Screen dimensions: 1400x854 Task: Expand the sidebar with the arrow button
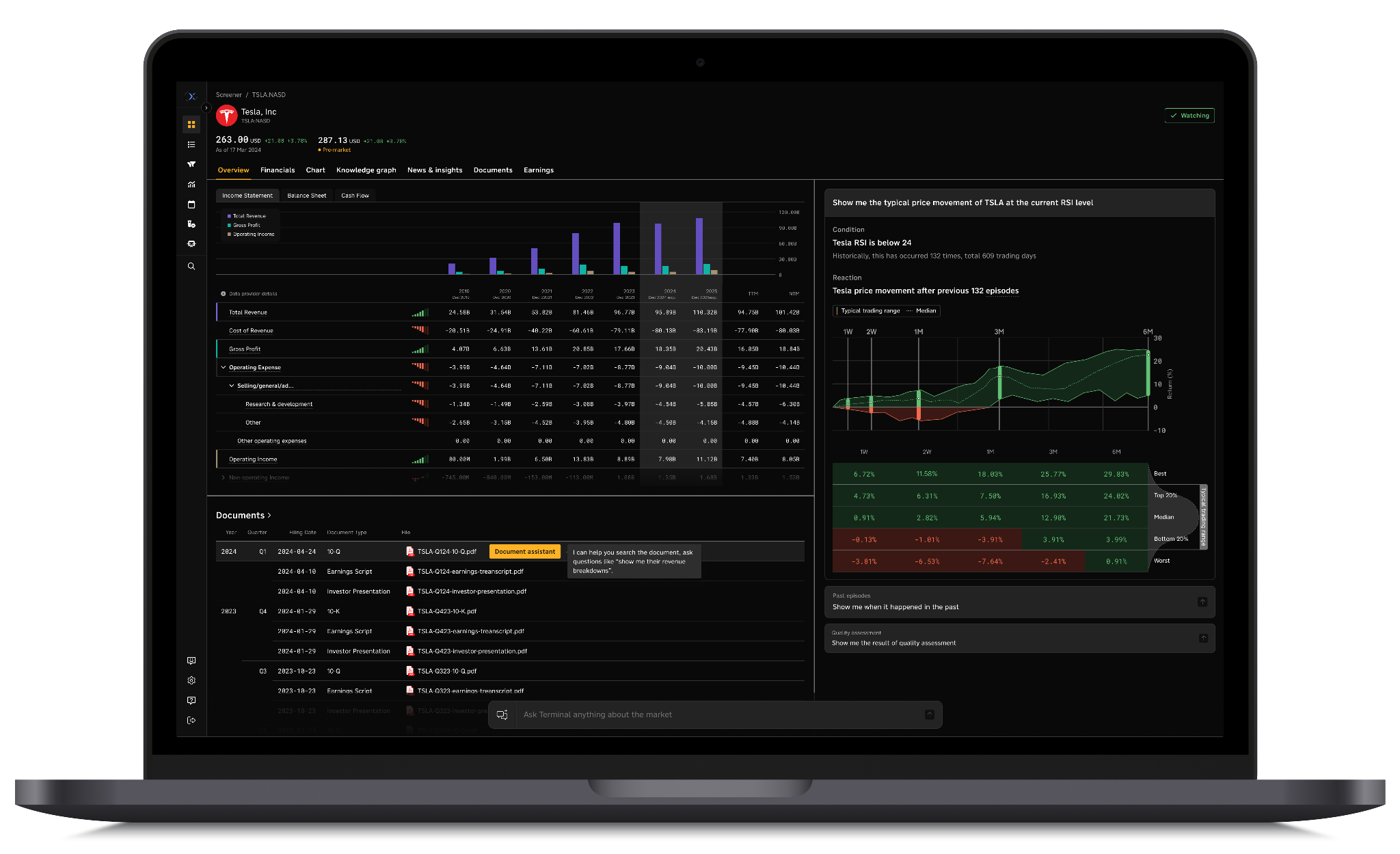[206, 108]
